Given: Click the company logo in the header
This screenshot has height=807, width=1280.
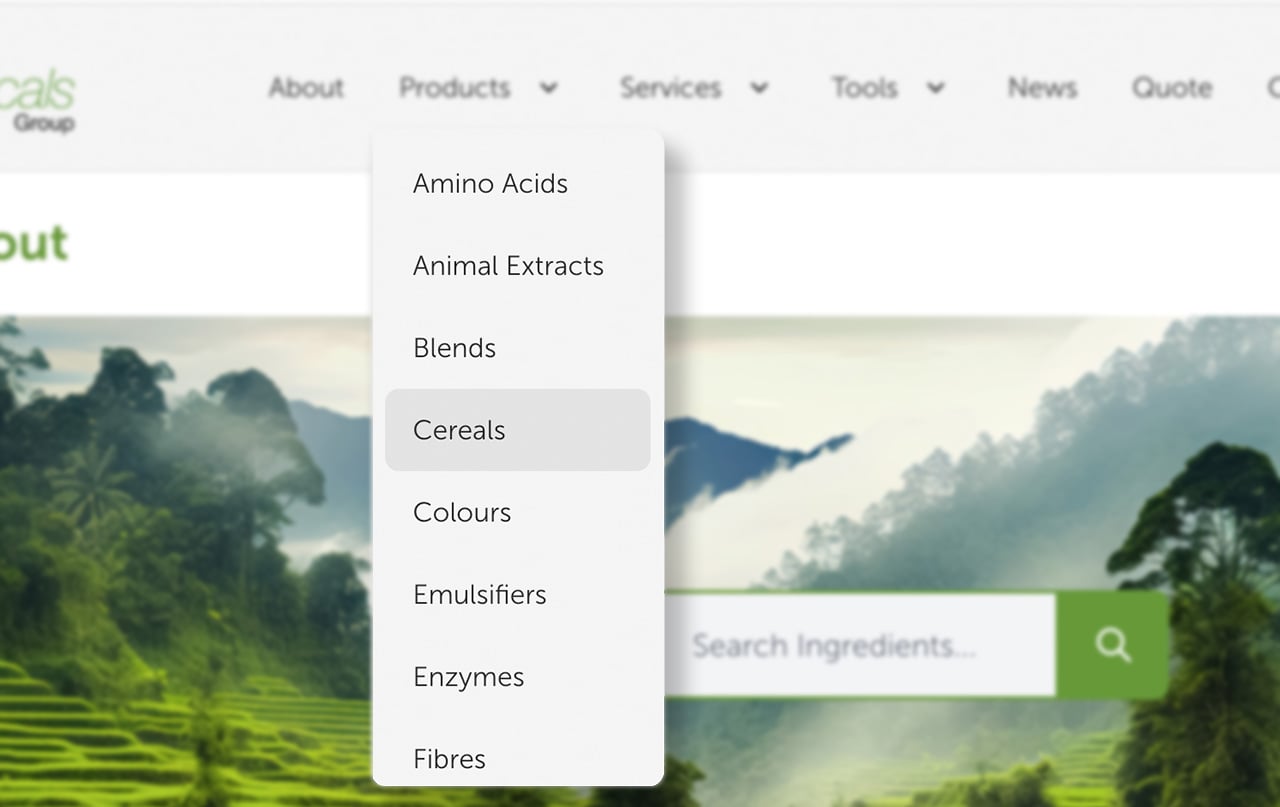Looking at the screenshot, I should pyautogui.click(x=38, y=100).
